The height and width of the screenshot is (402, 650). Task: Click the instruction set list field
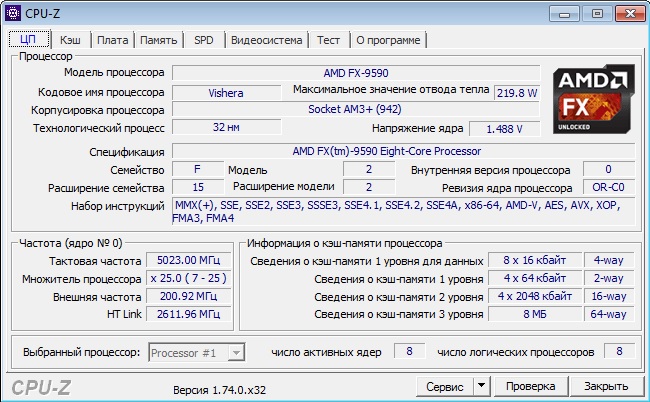point(403,211)
